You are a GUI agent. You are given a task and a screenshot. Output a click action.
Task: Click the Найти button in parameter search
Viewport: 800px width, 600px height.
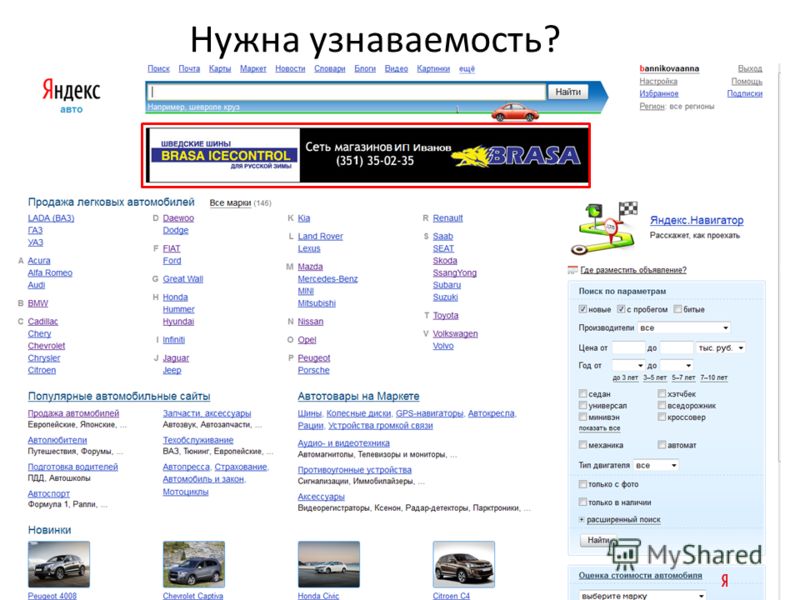pos(598,540)
